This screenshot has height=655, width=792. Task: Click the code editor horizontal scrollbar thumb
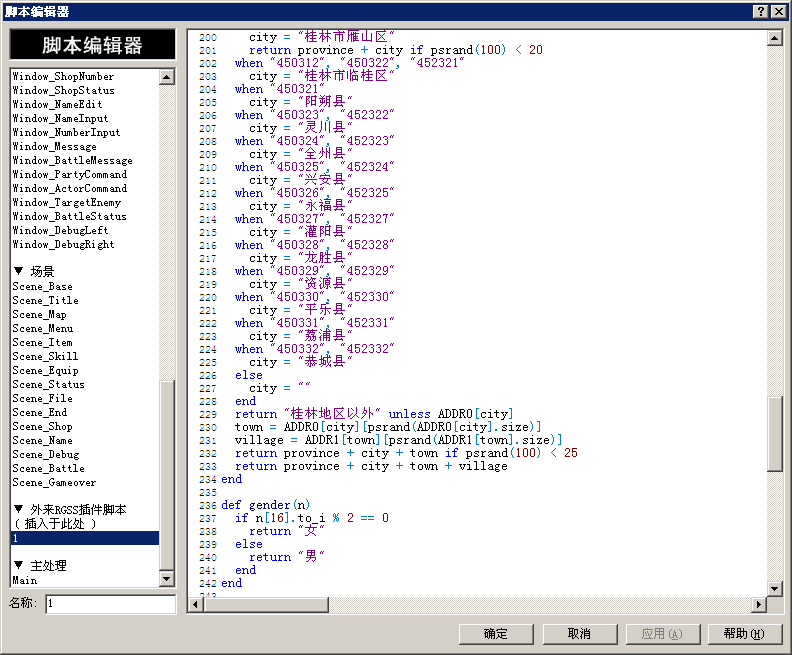266,604
